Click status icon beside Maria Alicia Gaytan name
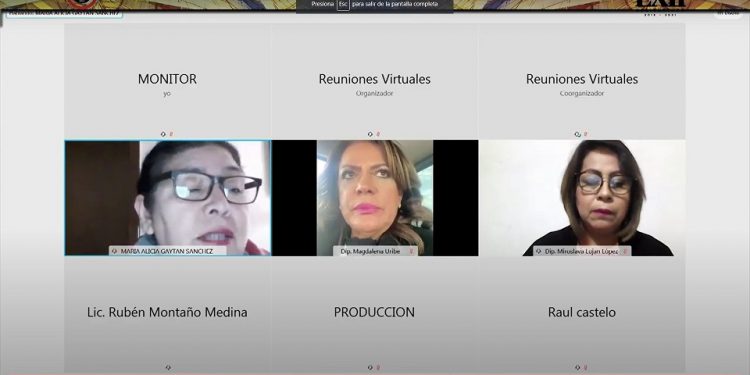Image resolution: width=750 pixels, height=375 pixels. point(114,251)
